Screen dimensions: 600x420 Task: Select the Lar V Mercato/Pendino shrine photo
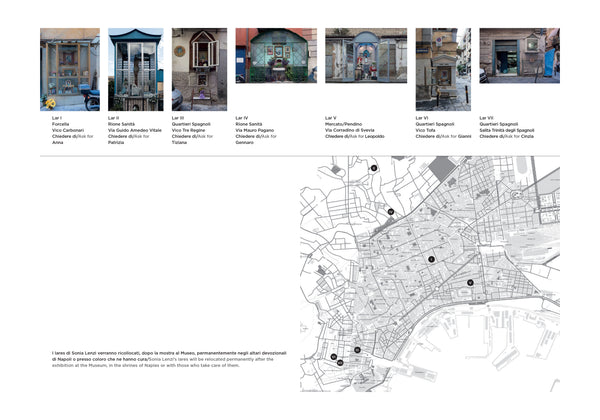tap(365, 55)
